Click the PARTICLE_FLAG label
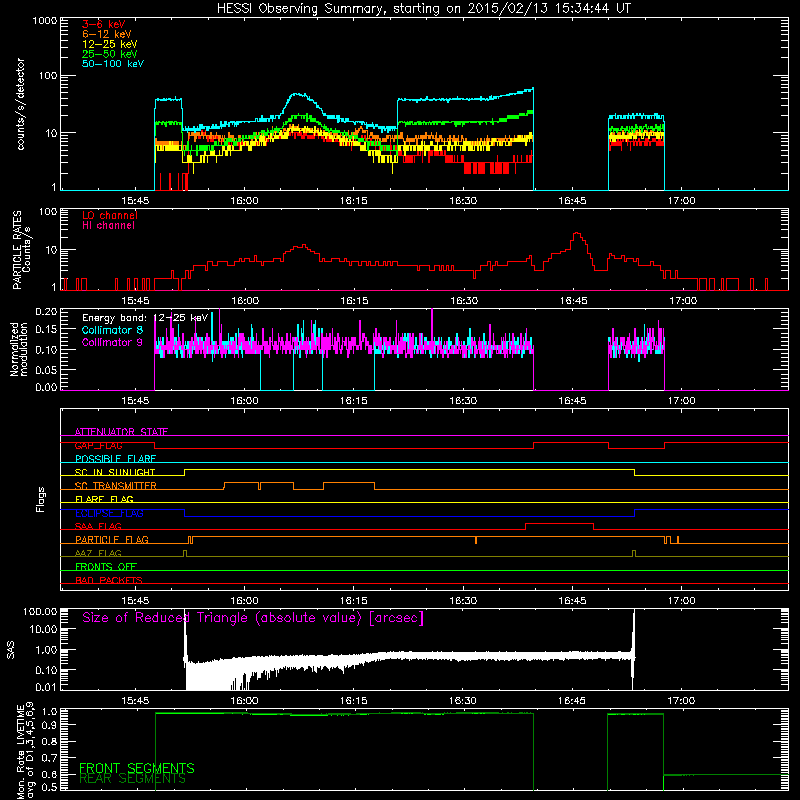 [112, 540]
